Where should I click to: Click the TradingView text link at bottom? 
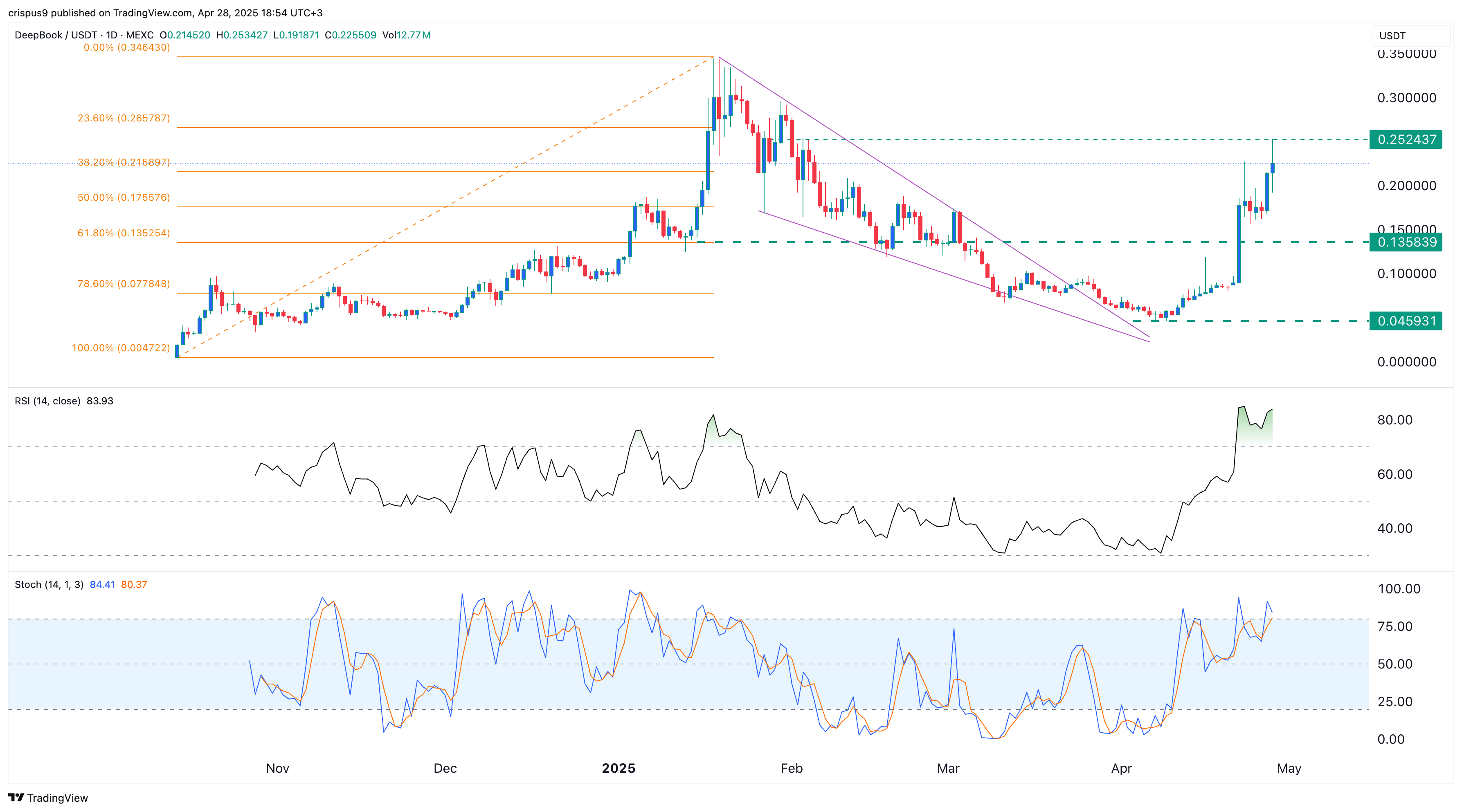[57, 798]
